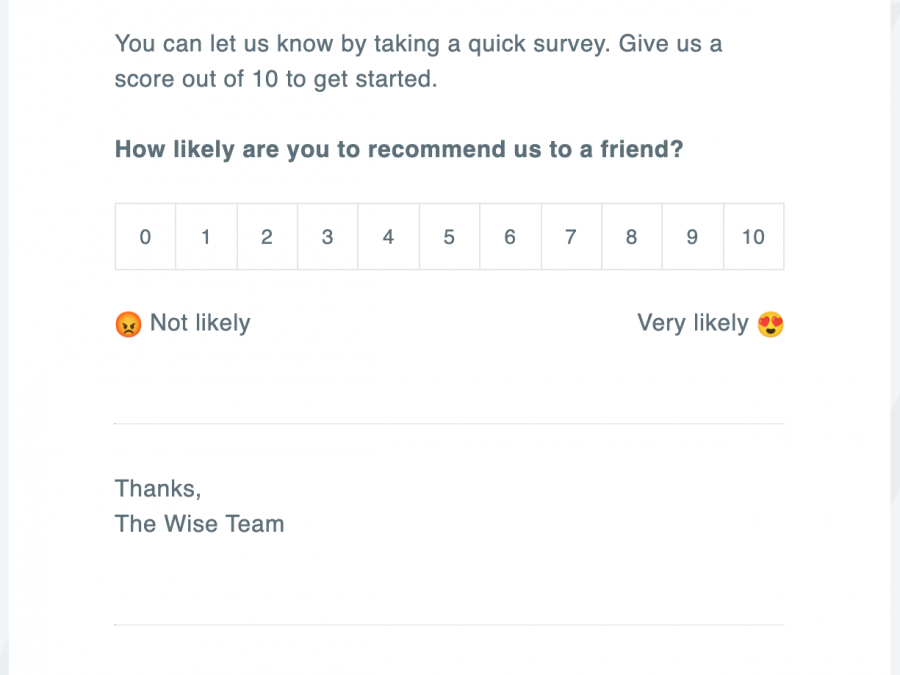Click the "score out of 10" text line
This screenshot has width=900, height=675.
[x=276, y=80]
